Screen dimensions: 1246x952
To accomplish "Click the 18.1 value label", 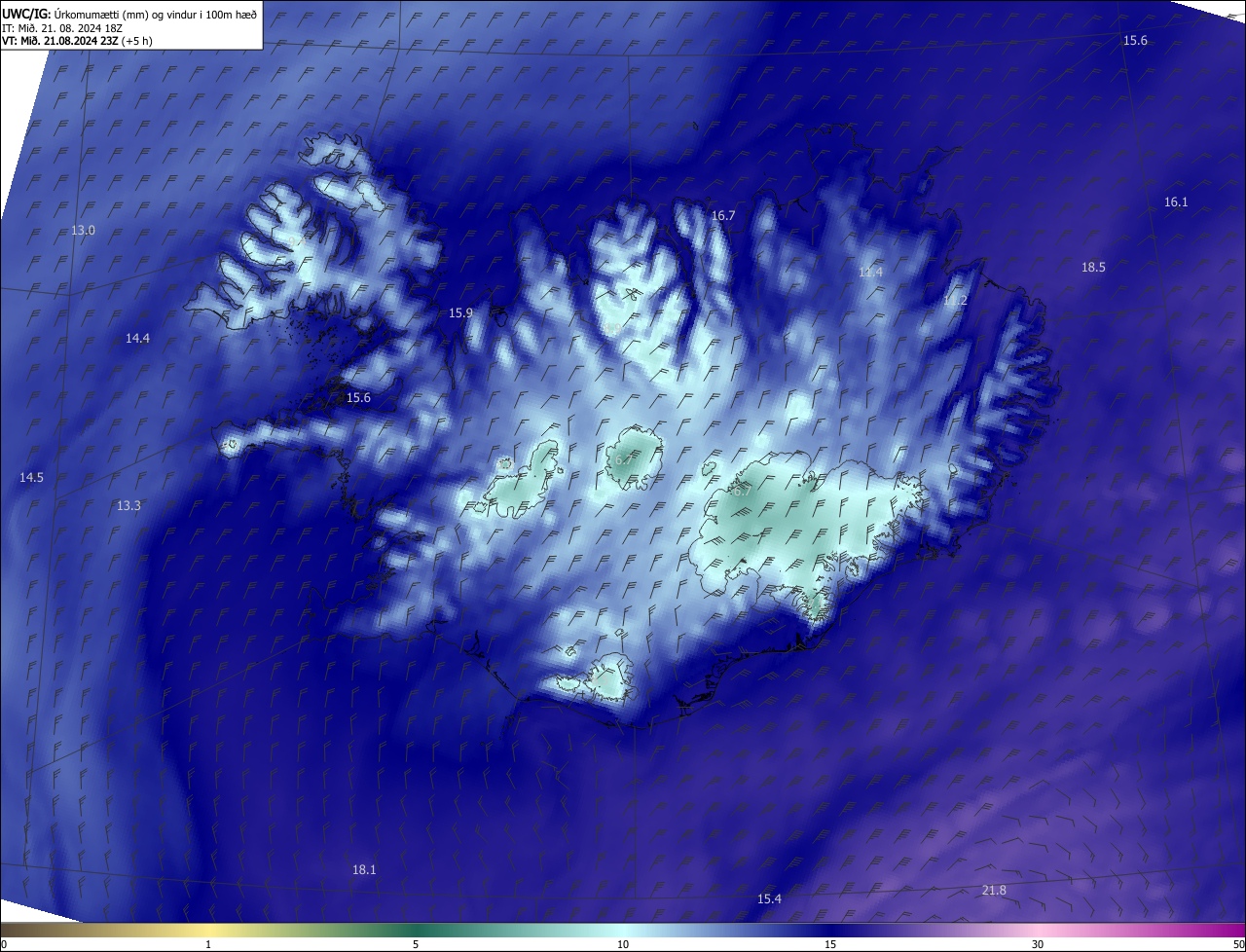I will pos(364,869).
